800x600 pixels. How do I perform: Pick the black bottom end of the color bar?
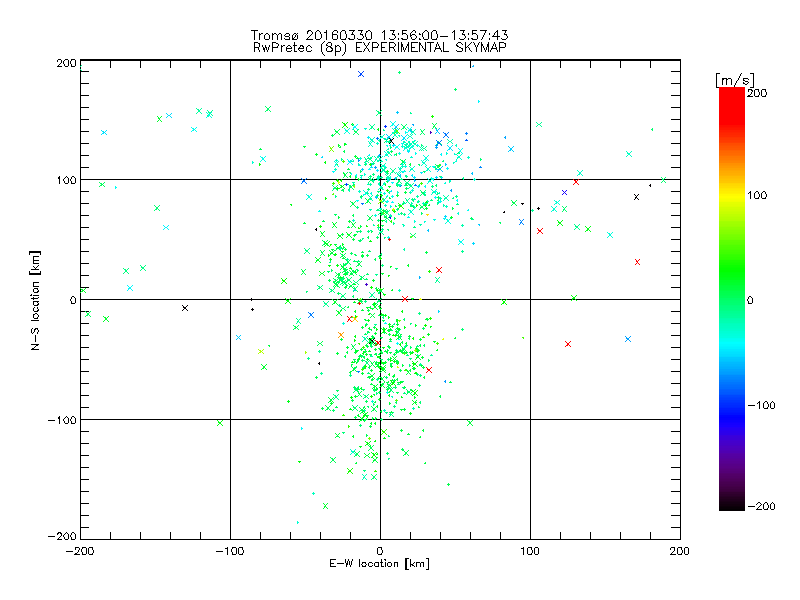click(732, 503)
